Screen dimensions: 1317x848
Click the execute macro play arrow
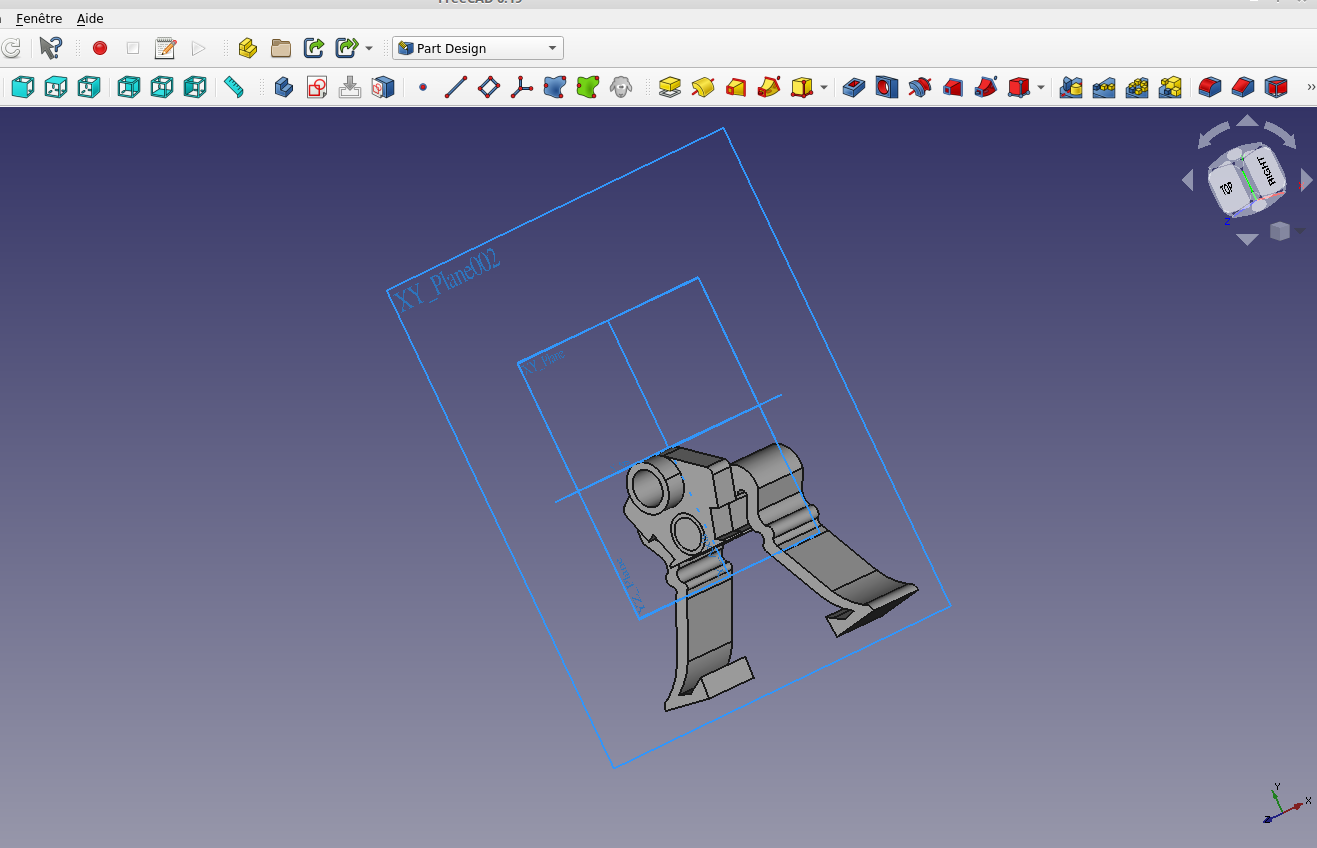(x=198, y=48)
